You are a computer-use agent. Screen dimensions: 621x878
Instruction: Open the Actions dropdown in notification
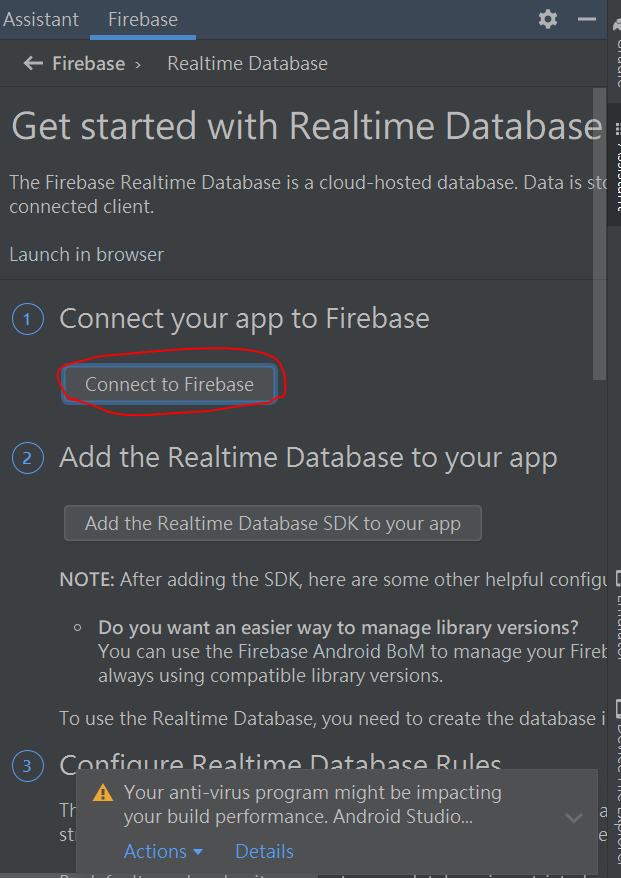163,852
